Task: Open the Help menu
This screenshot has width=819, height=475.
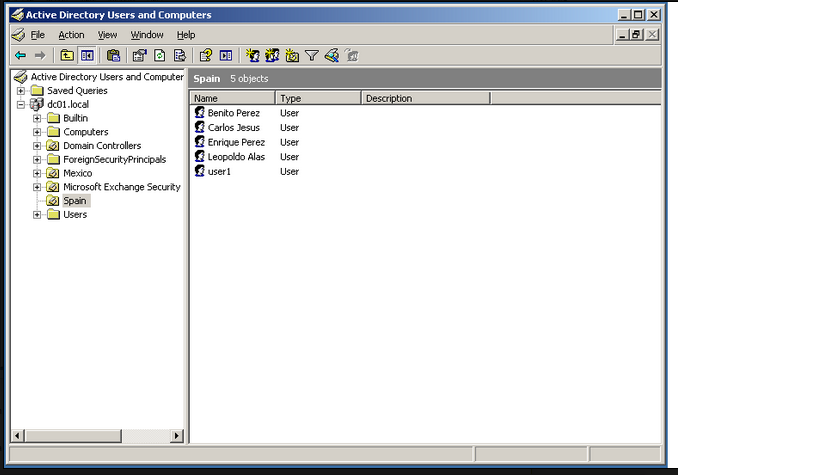Action: 185,35
